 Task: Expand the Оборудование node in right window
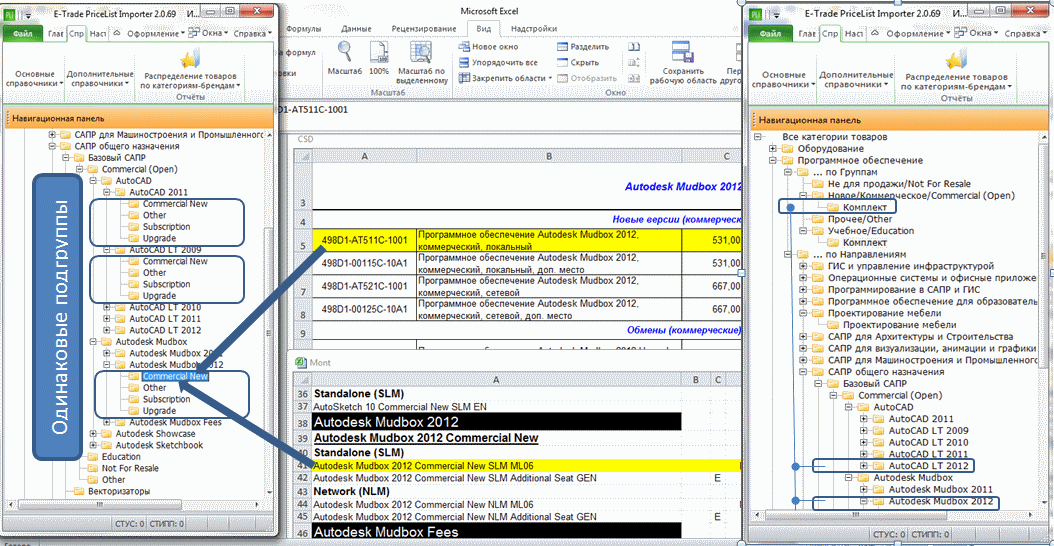773,149
